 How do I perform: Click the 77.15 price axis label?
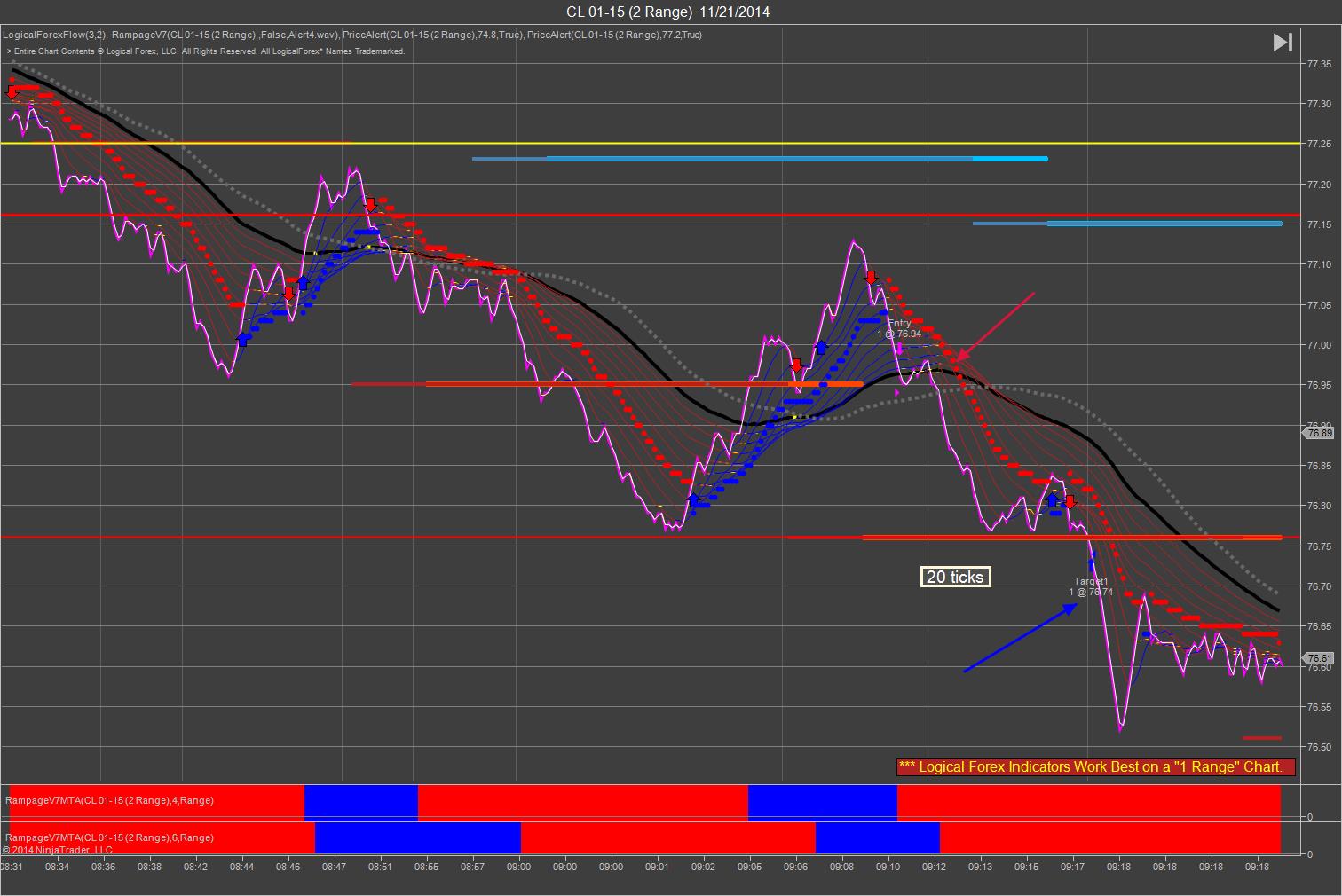point(1318,224)
